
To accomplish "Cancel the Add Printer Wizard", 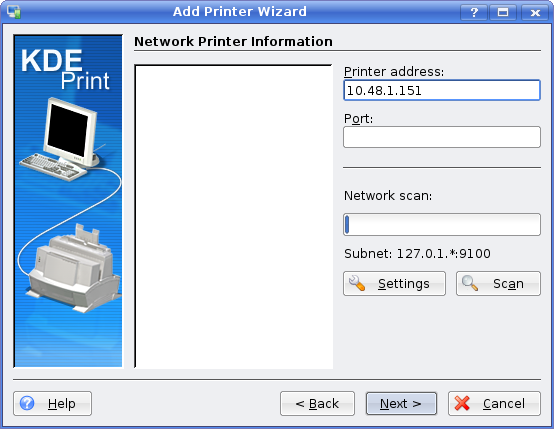I will point(494,403).
